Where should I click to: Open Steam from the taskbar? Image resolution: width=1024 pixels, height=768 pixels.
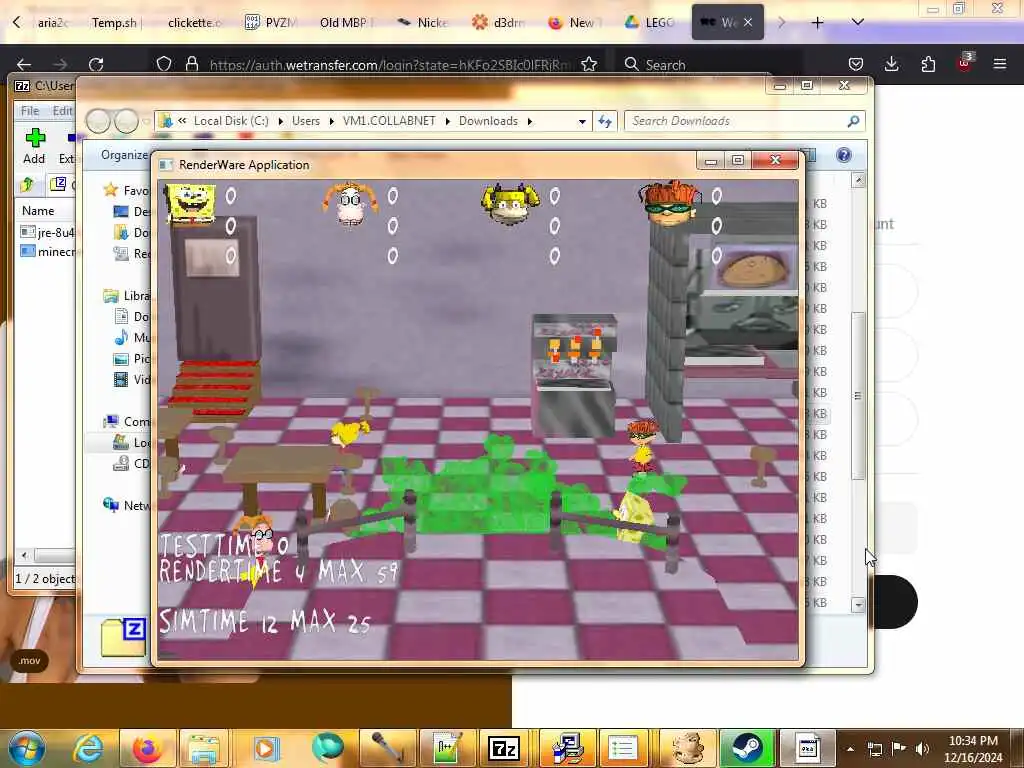click(746, 748)
